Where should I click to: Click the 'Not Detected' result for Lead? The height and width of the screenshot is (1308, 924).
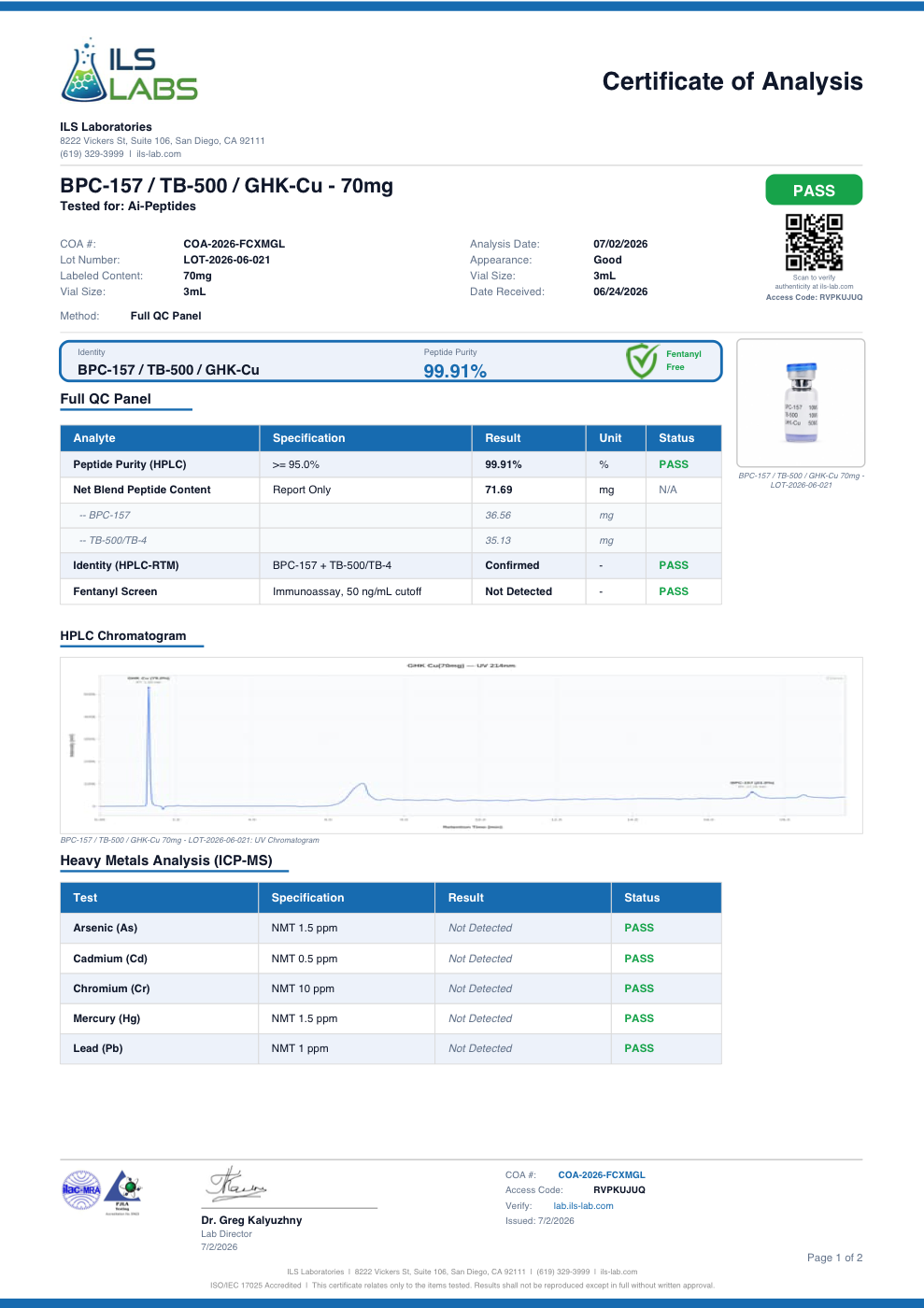pos(480,1048)
